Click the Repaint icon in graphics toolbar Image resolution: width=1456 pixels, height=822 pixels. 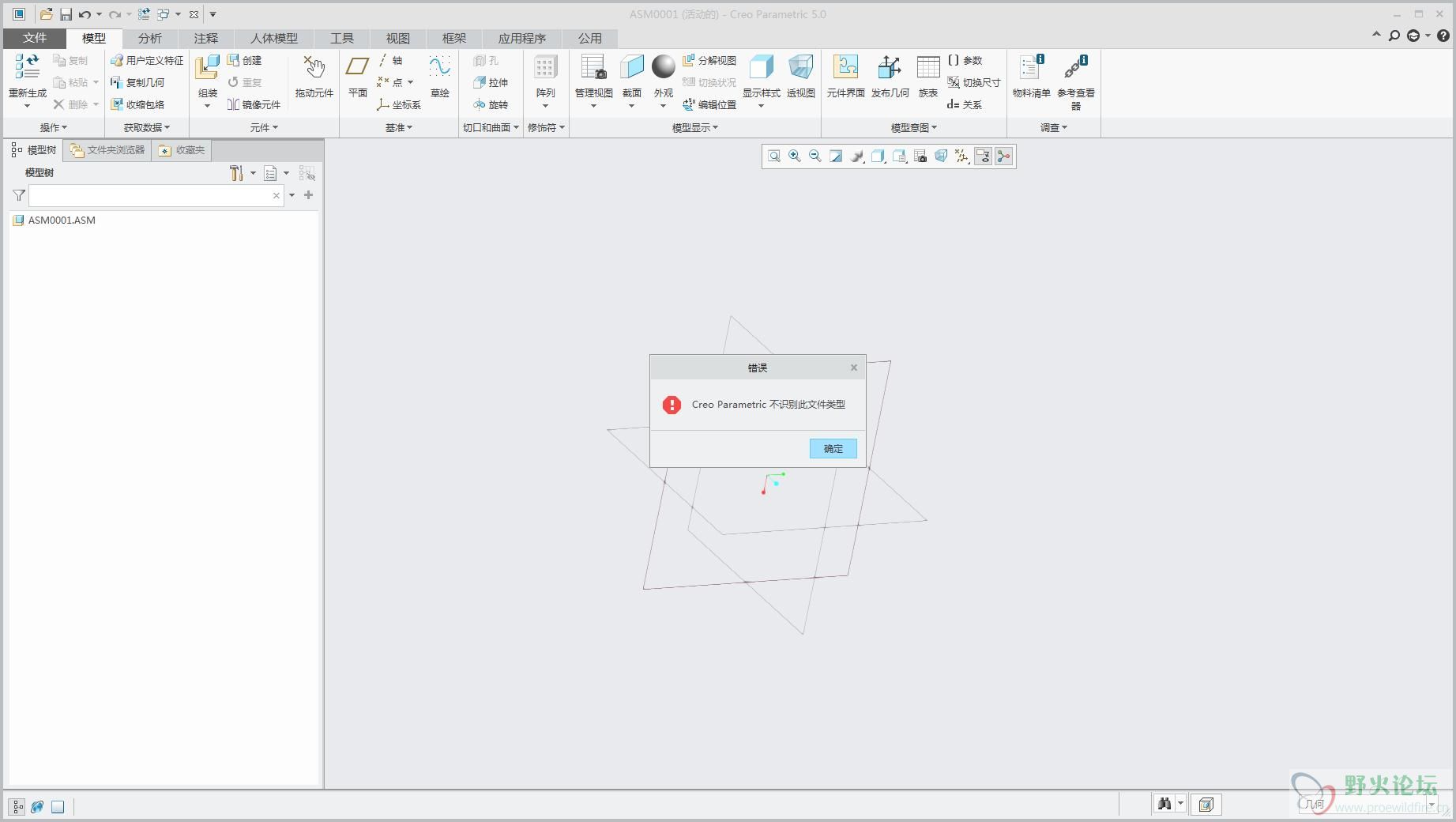coord(836,156)
